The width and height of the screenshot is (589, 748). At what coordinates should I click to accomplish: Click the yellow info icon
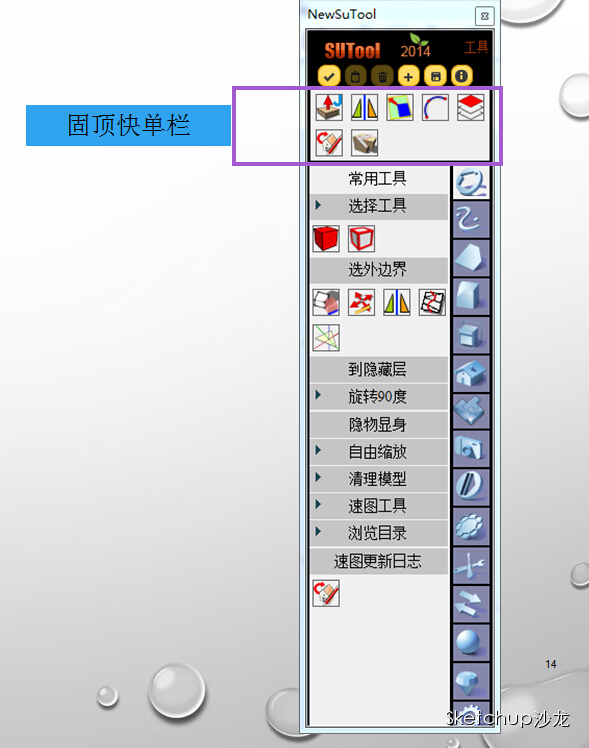(461, 76)
